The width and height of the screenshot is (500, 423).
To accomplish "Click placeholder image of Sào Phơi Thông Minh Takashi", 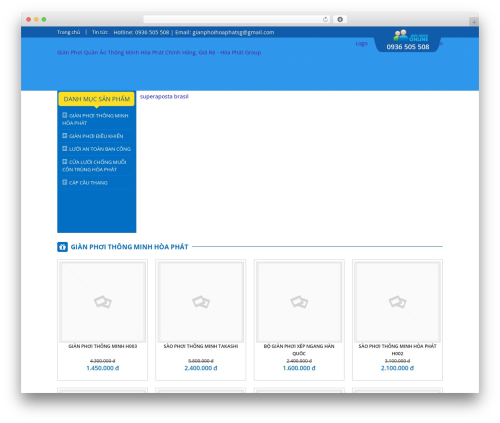I will (x=201, y=302).
